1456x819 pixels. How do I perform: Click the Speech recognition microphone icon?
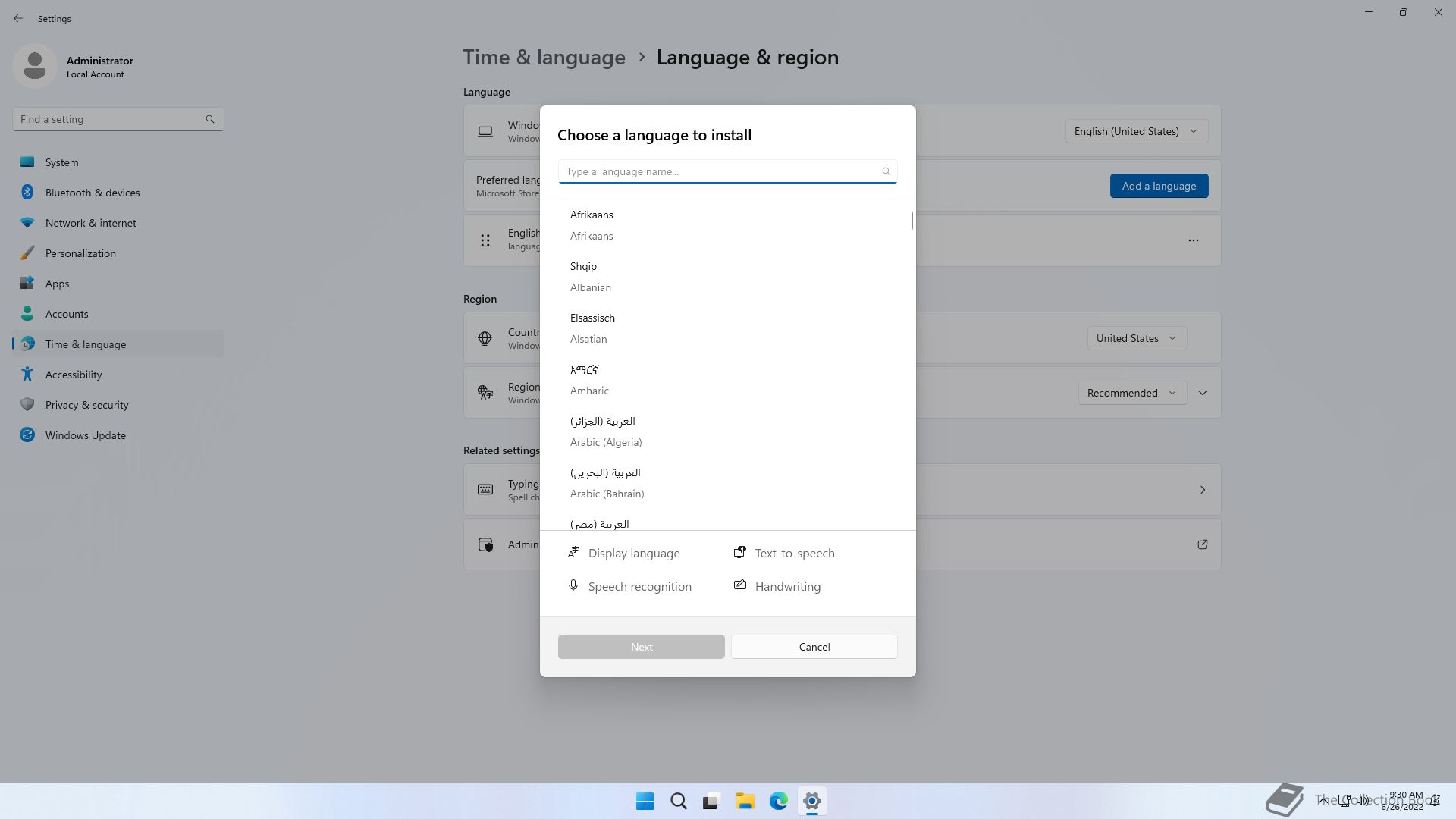coord(573,586)
